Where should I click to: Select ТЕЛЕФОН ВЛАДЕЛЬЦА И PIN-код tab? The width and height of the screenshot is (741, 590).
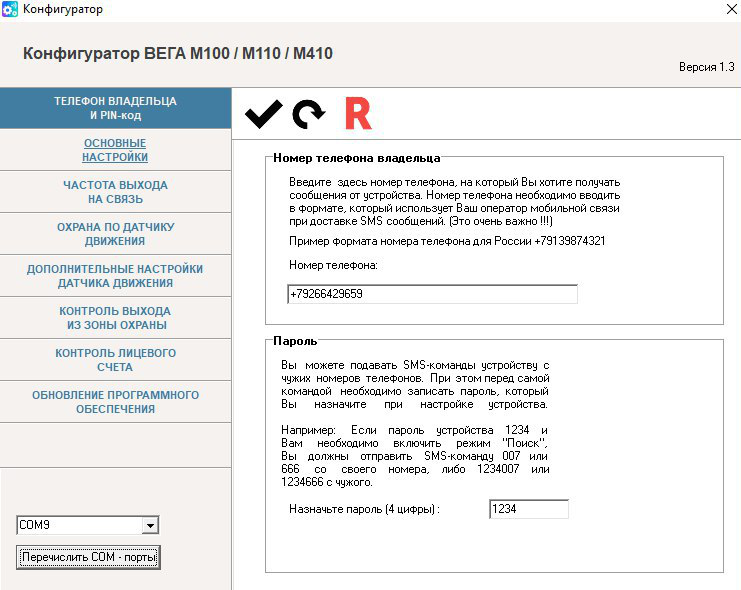coord(115,108)
